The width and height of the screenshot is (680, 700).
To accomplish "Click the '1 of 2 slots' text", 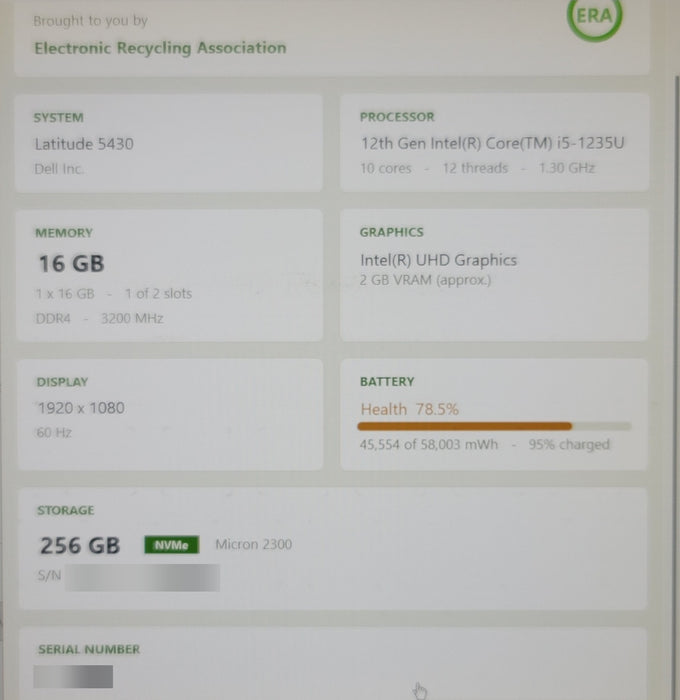I will point(159,293).
